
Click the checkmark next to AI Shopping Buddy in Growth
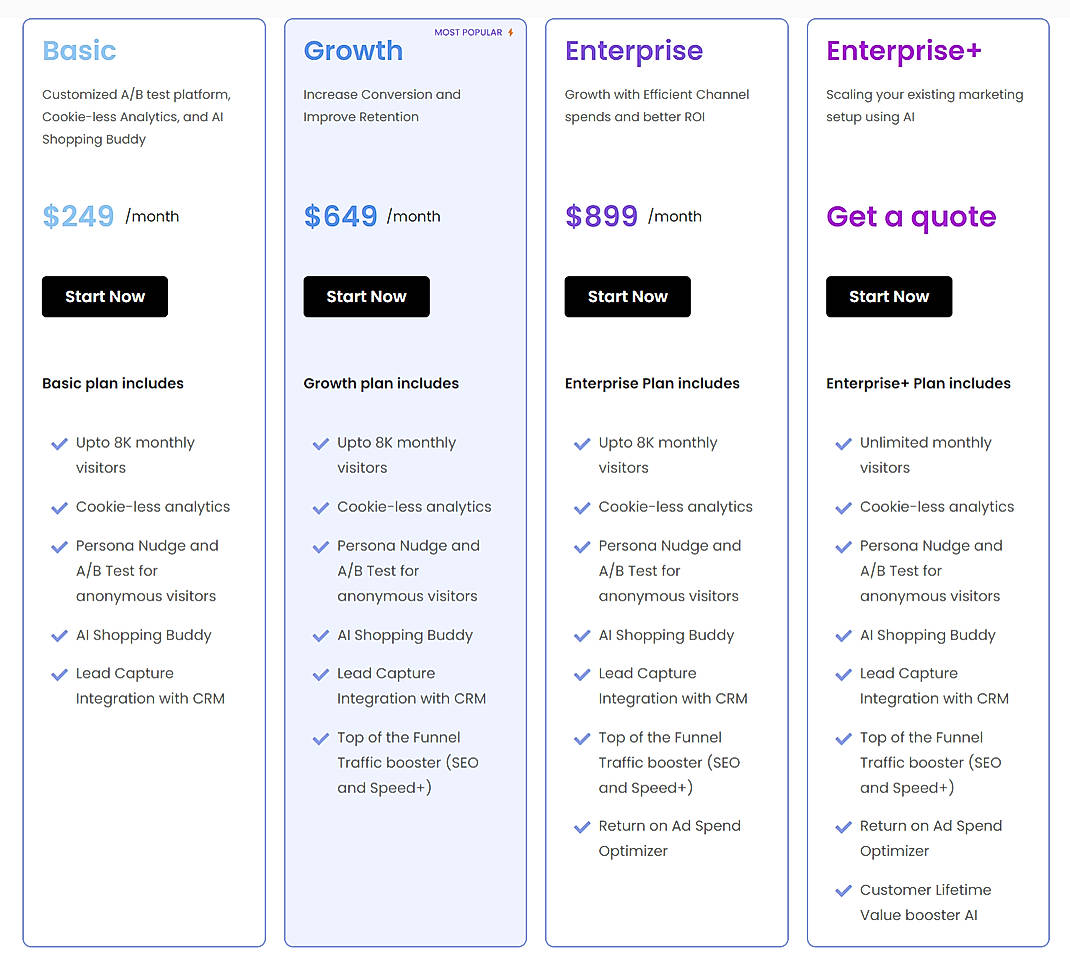(321, 635)
